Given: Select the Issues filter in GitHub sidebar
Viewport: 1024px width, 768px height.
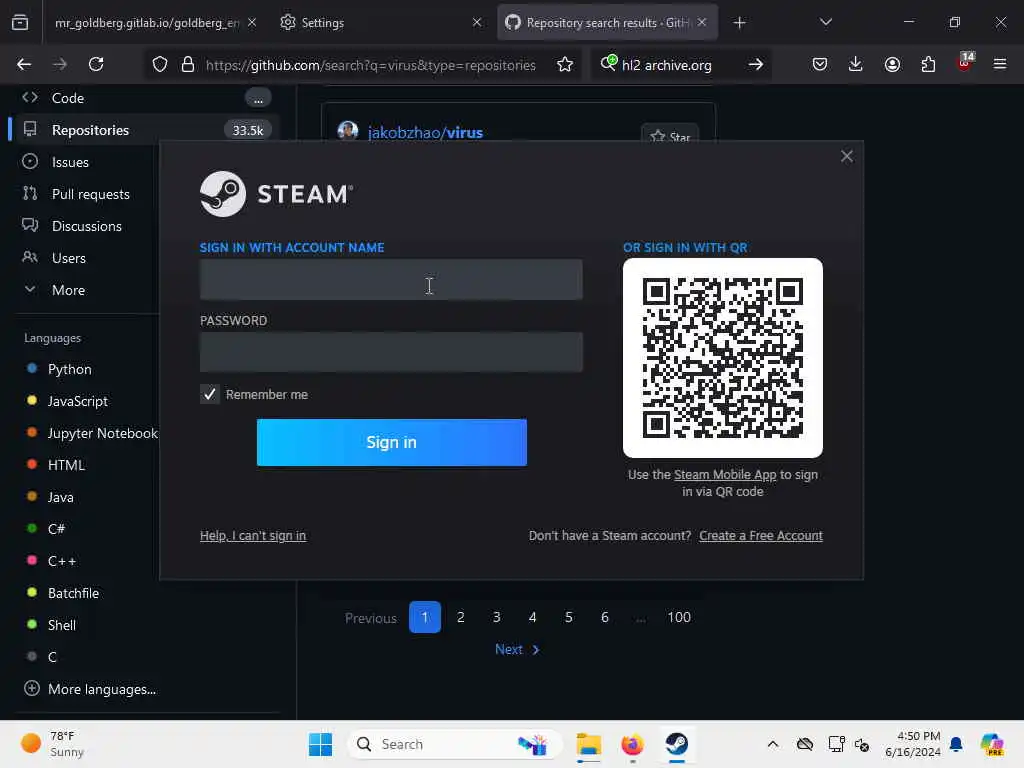Looking at the screenshot, I should [70, 162].
